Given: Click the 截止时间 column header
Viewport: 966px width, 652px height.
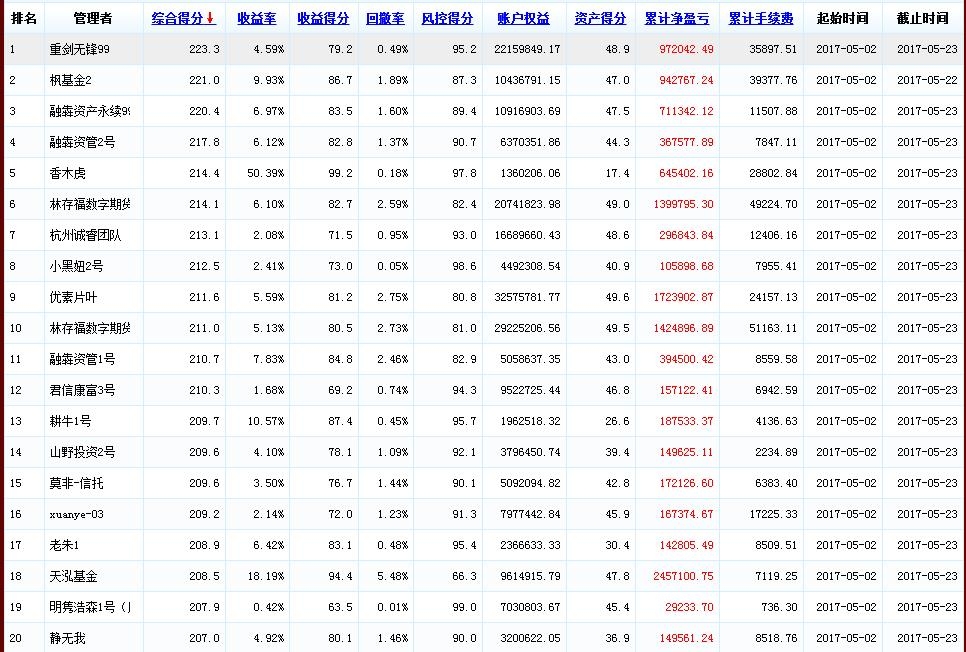Looking at the screenshot, I should pos(923,19).
